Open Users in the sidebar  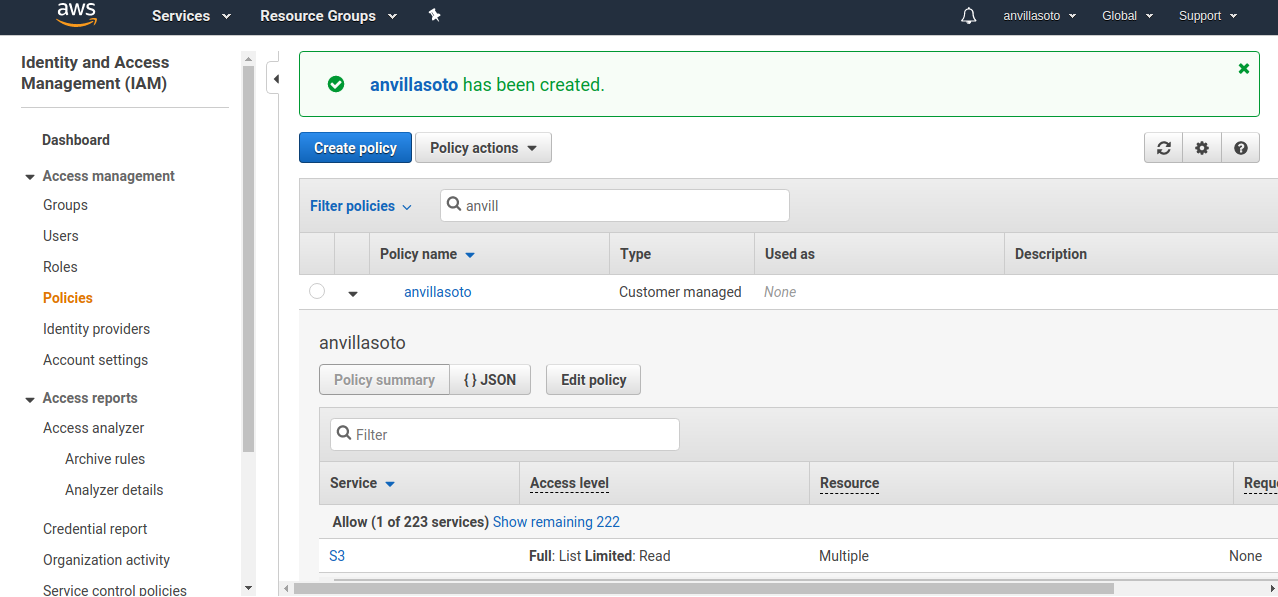60,236
